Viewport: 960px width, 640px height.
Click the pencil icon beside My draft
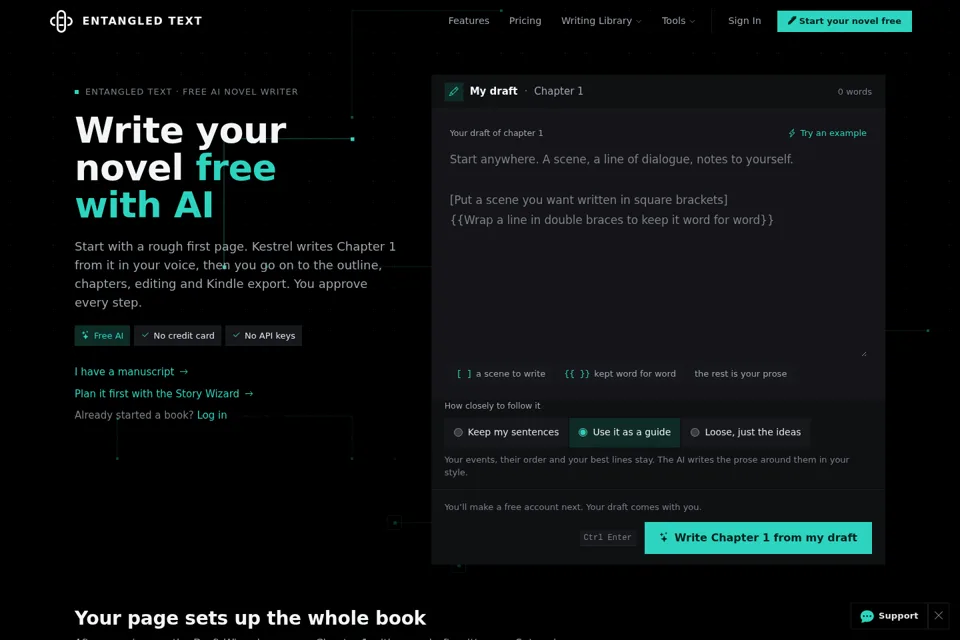point(454,91)
